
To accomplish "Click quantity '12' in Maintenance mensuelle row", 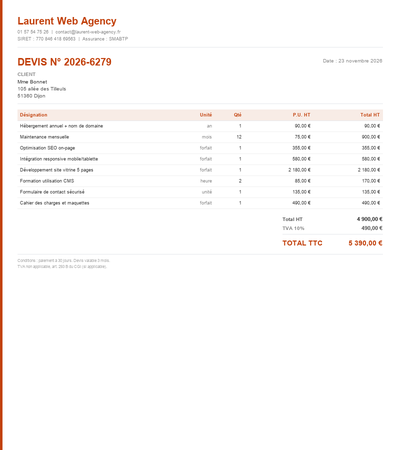I will pyautogui.click(x=239, y=137).
